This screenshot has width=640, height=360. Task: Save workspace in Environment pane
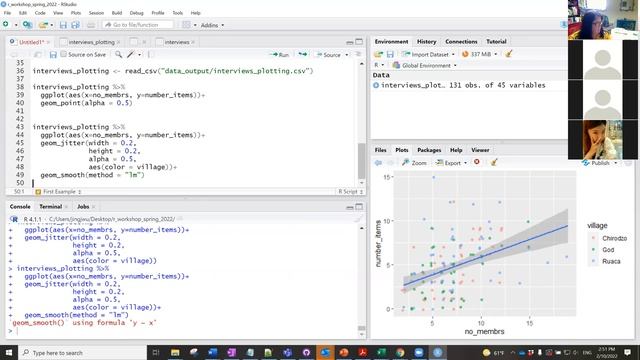click(x=390, y=54)
